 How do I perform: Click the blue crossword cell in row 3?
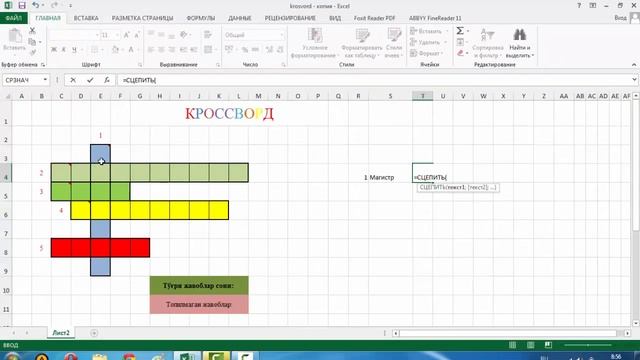[100, 154]
